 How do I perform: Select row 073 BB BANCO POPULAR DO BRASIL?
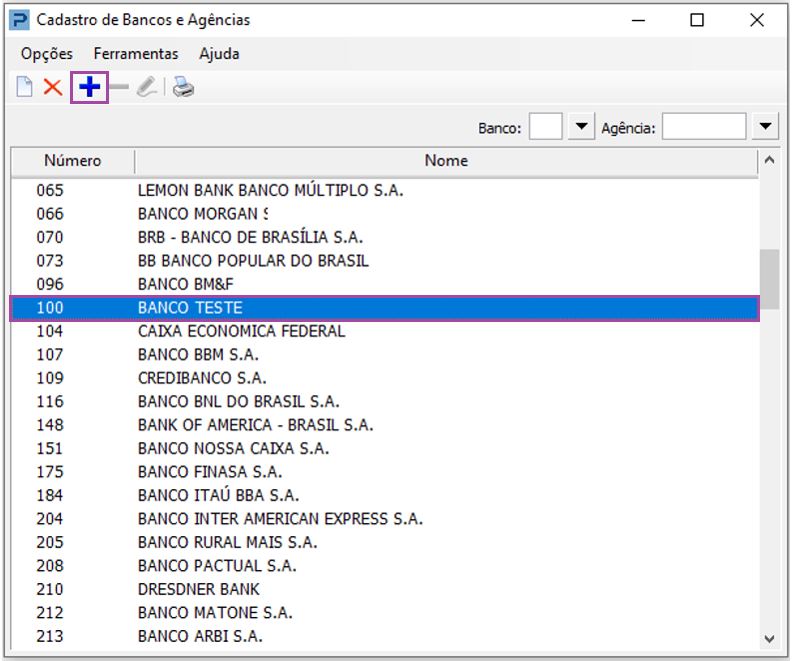[x=385, y=261]
